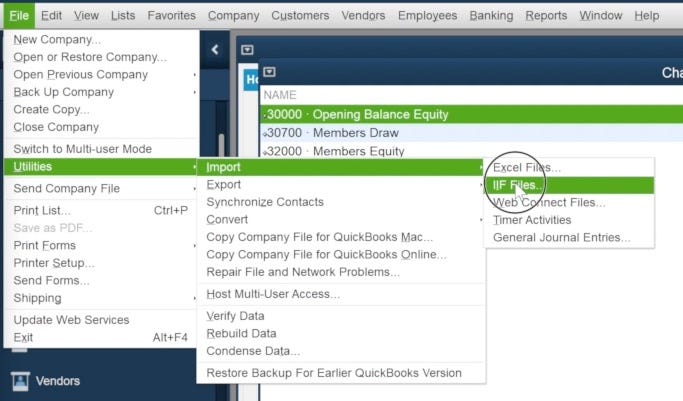Screen dimensions: 683x401
Task: Expand Send Company File submenu
Action: pos(101,189)
